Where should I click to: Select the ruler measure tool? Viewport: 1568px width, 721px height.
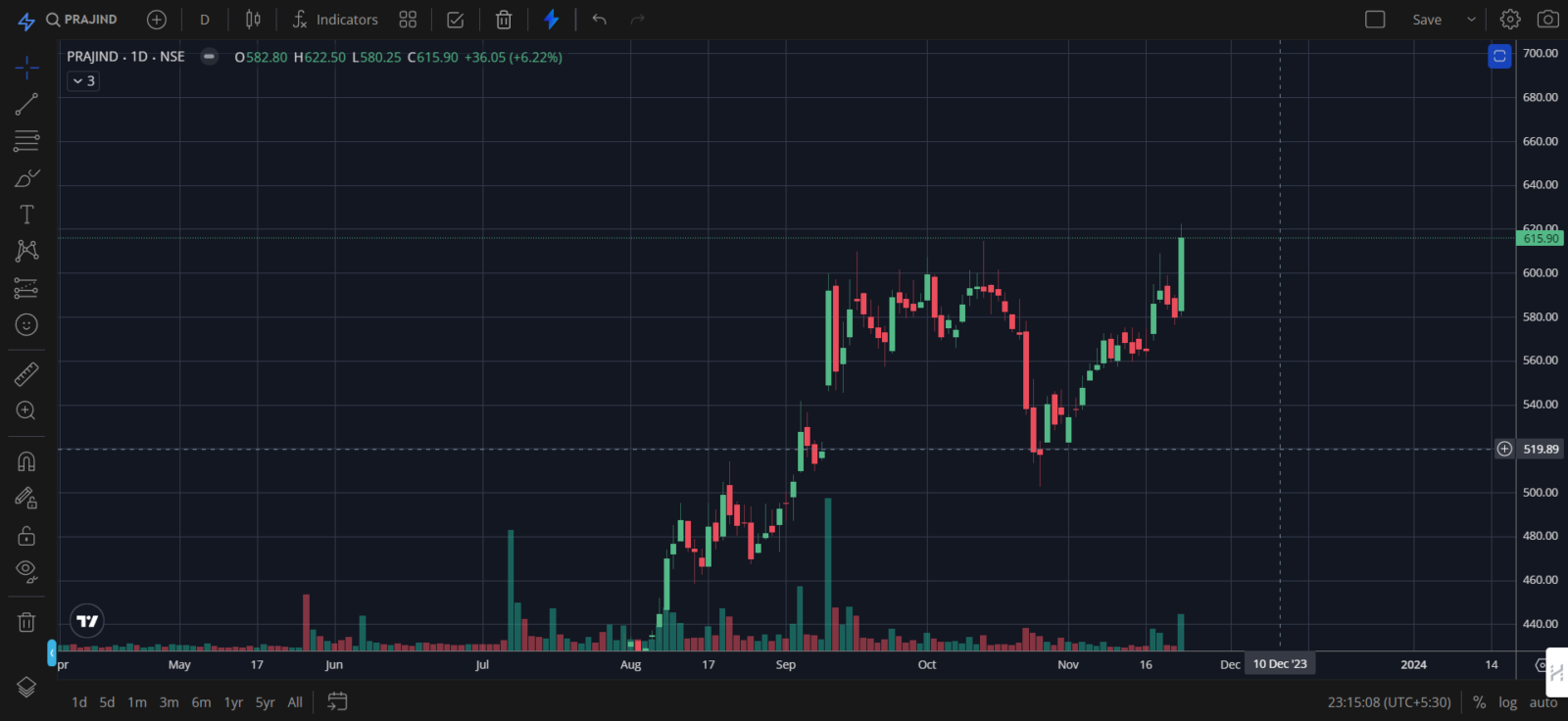click(x=26, y=373)
